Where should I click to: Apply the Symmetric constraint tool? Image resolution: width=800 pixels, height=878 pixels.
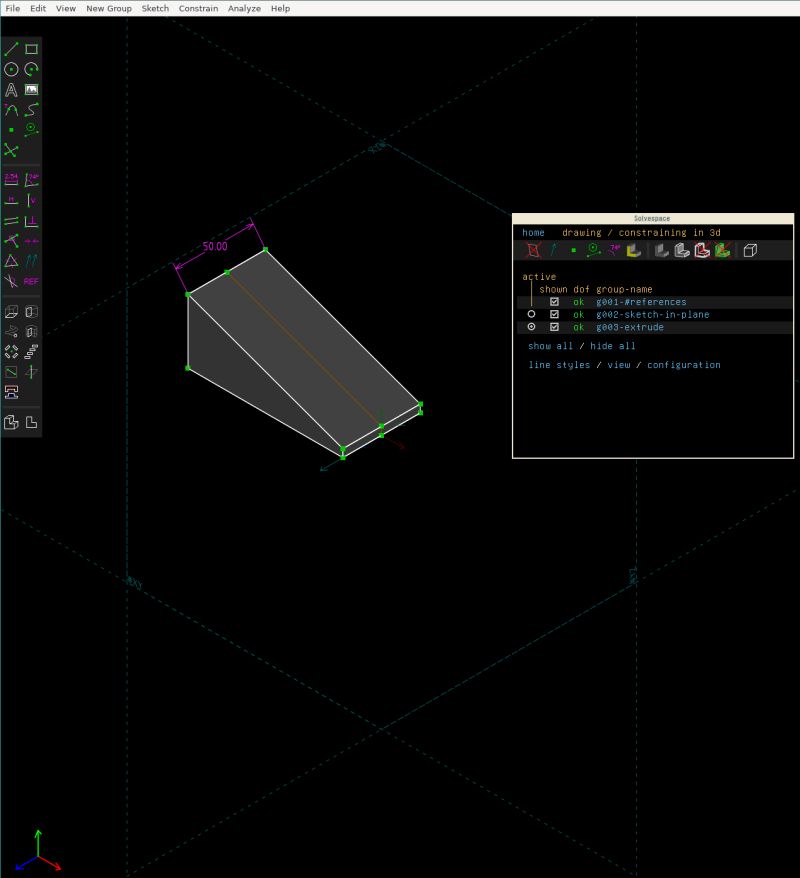pyautogui.click(x=31, y=241)
